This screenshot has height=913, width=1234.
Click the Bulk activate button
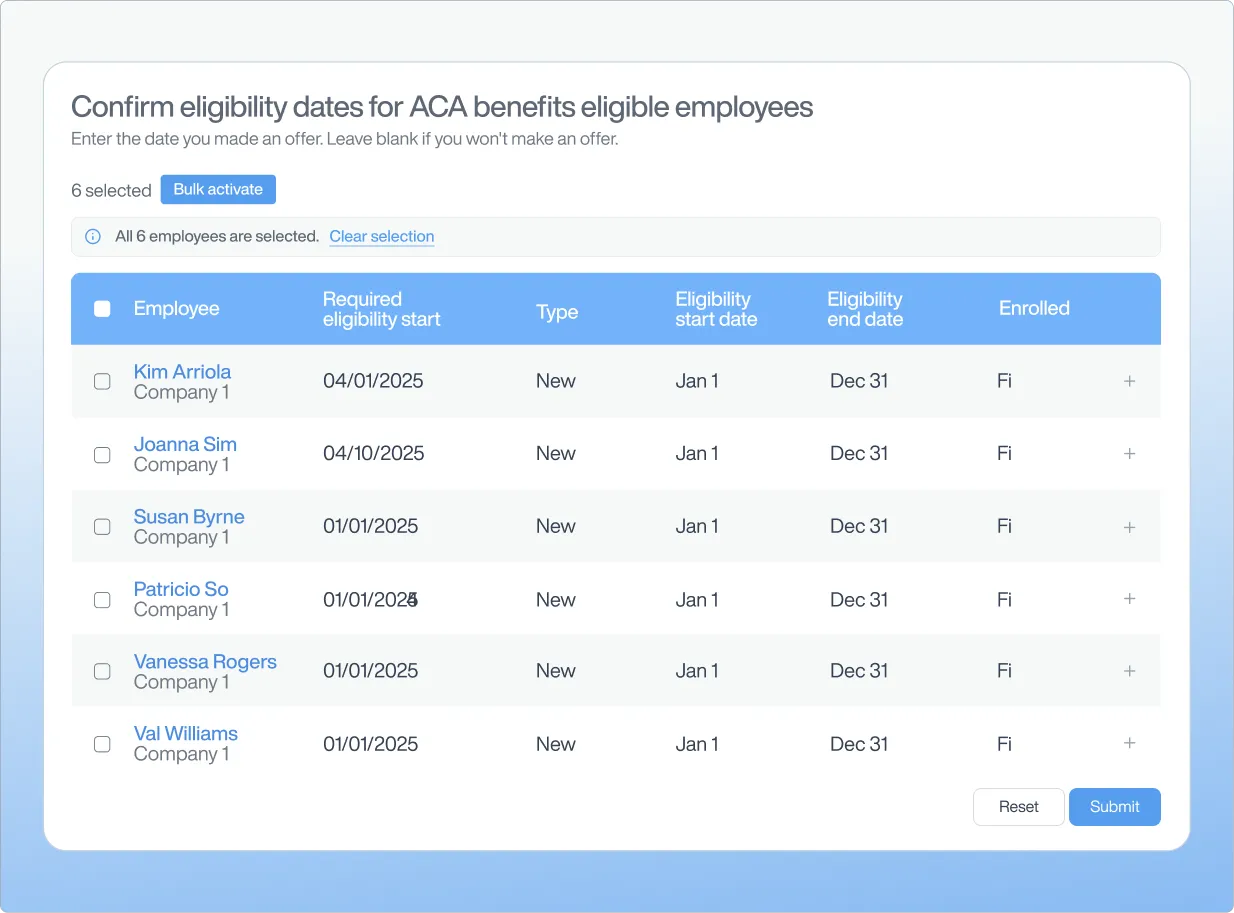click(x=218, y=189)
